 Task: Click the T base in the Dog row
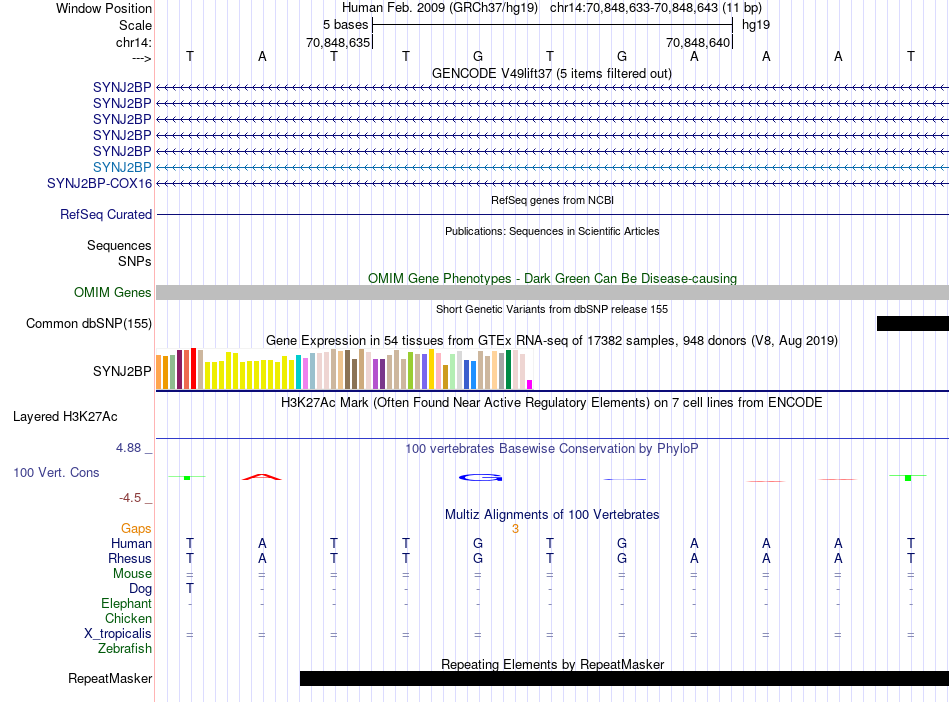click(x=190, y=588)
